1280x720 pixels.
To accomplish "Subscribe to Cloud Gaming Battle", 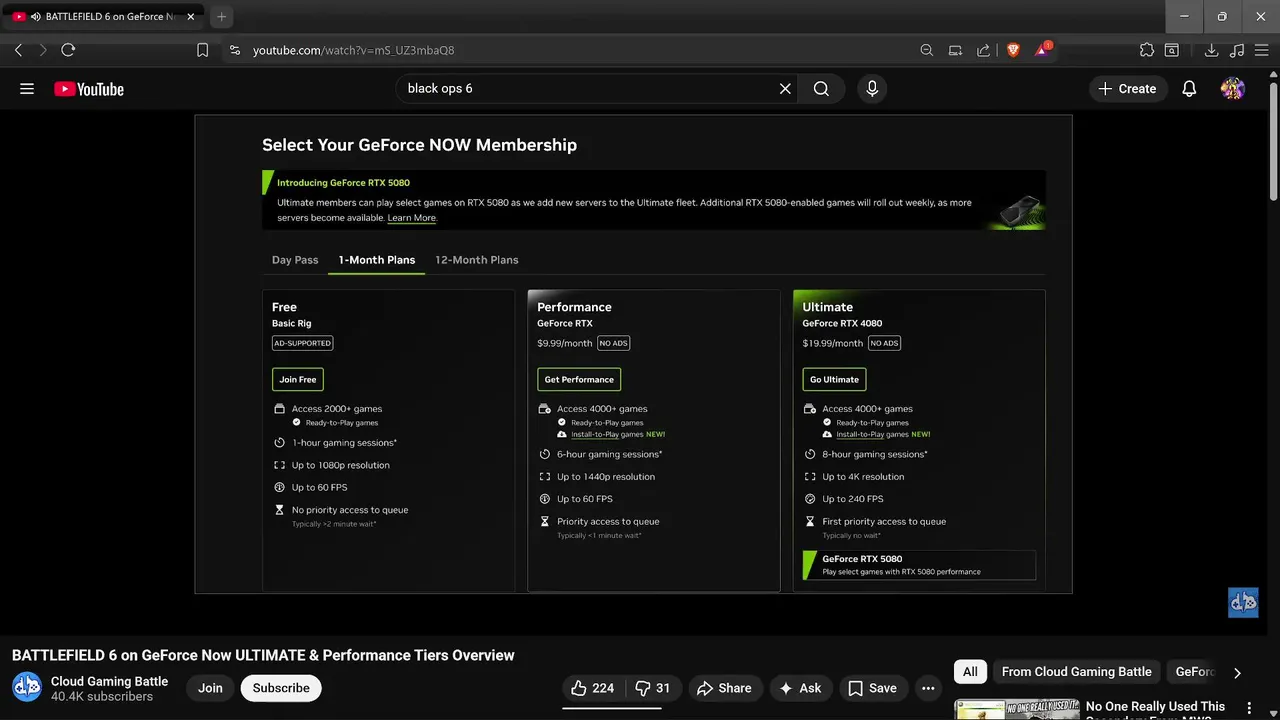I will (281, 688).
